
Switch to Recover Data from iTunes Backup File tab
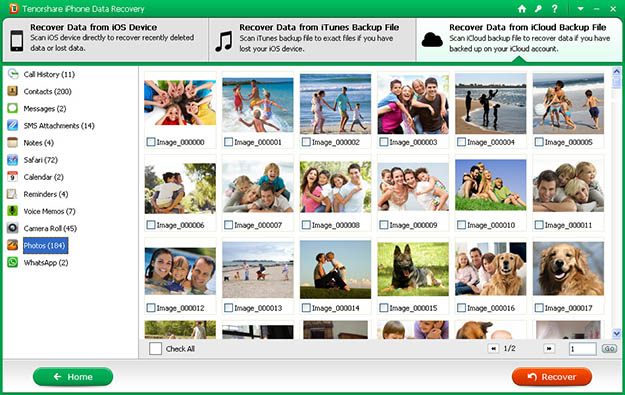click(x=312, y=39)
